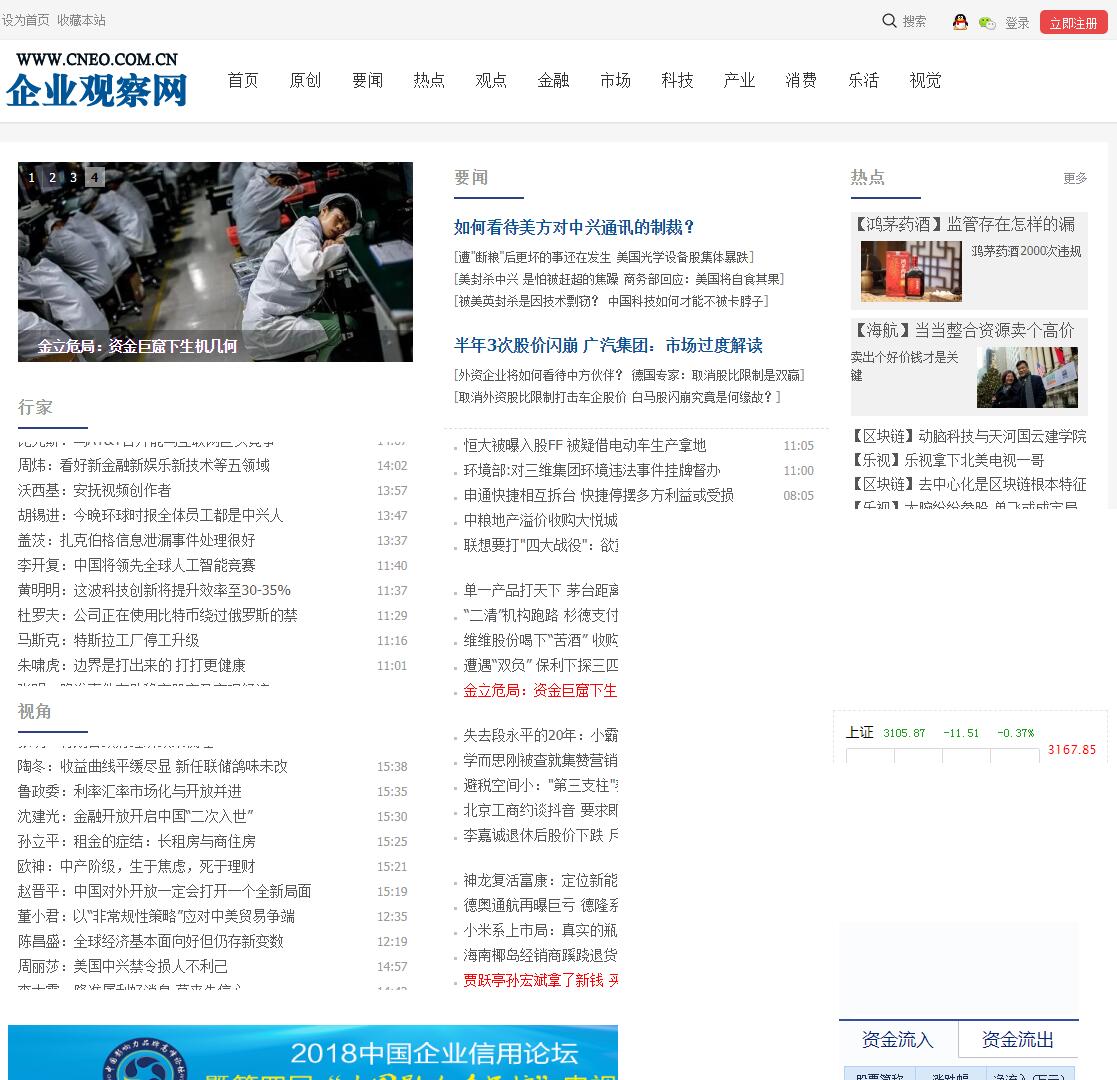Viewport: 1117px width, 1080px height.
Task: Go to the 视觉 nav section
Action: 925,81
